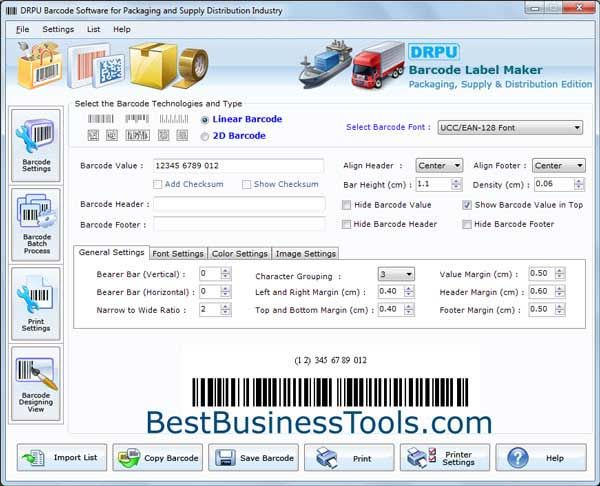Click Copy Barcode icon button
The height and width of the screenshot is (486, 600).
coord(158,457)
